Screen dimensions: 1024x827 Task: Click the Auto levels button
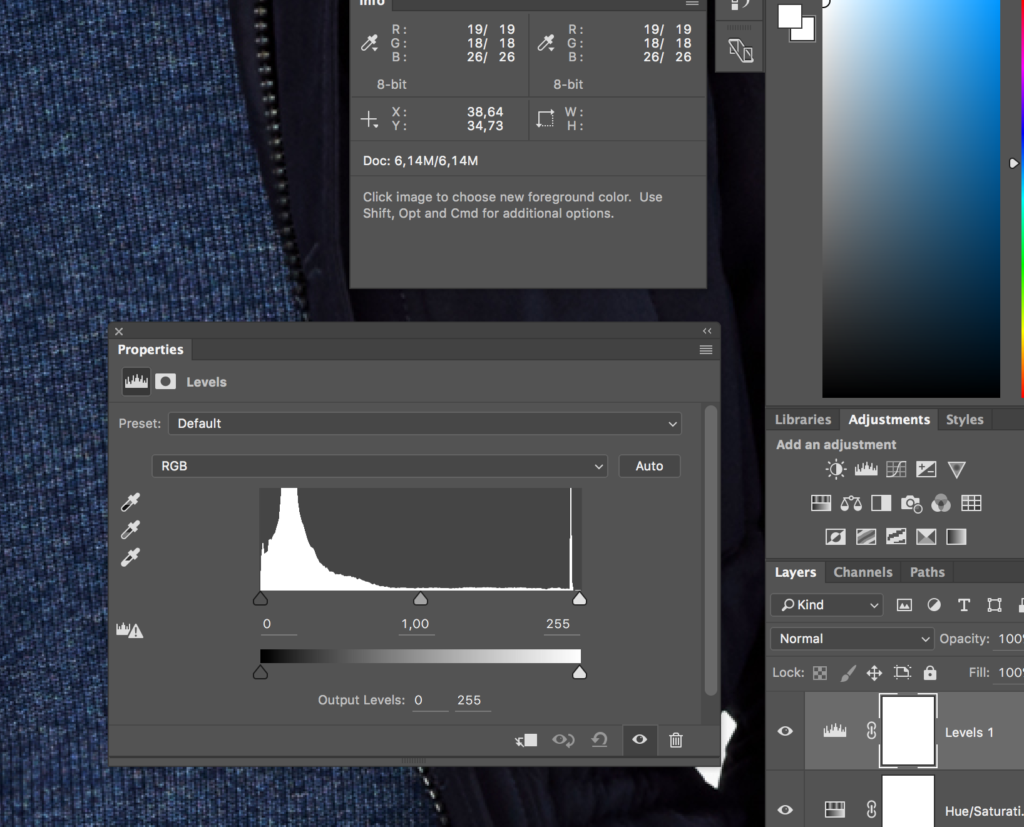649,466
